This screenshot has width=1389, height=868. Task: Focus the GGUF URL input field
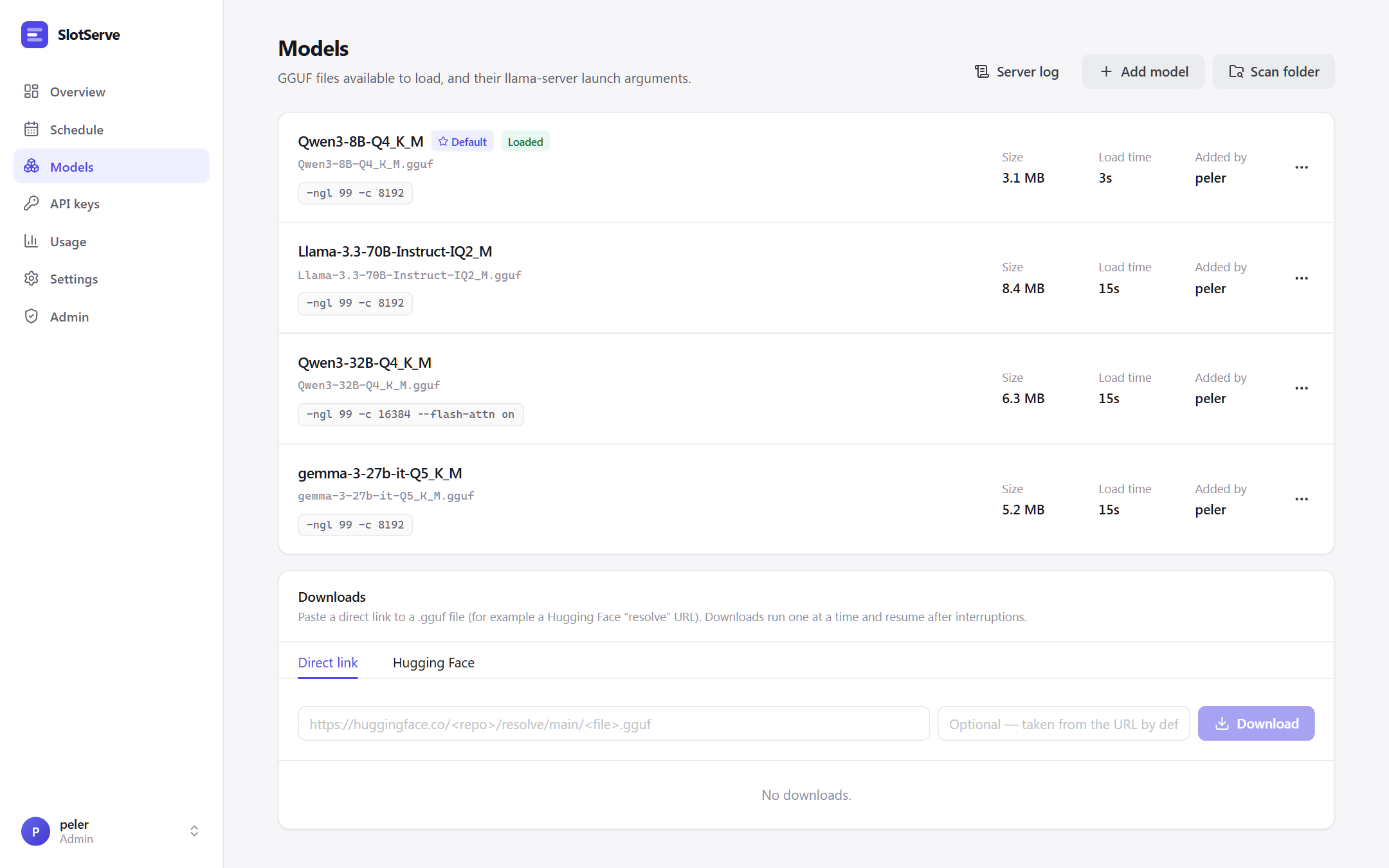613,724
